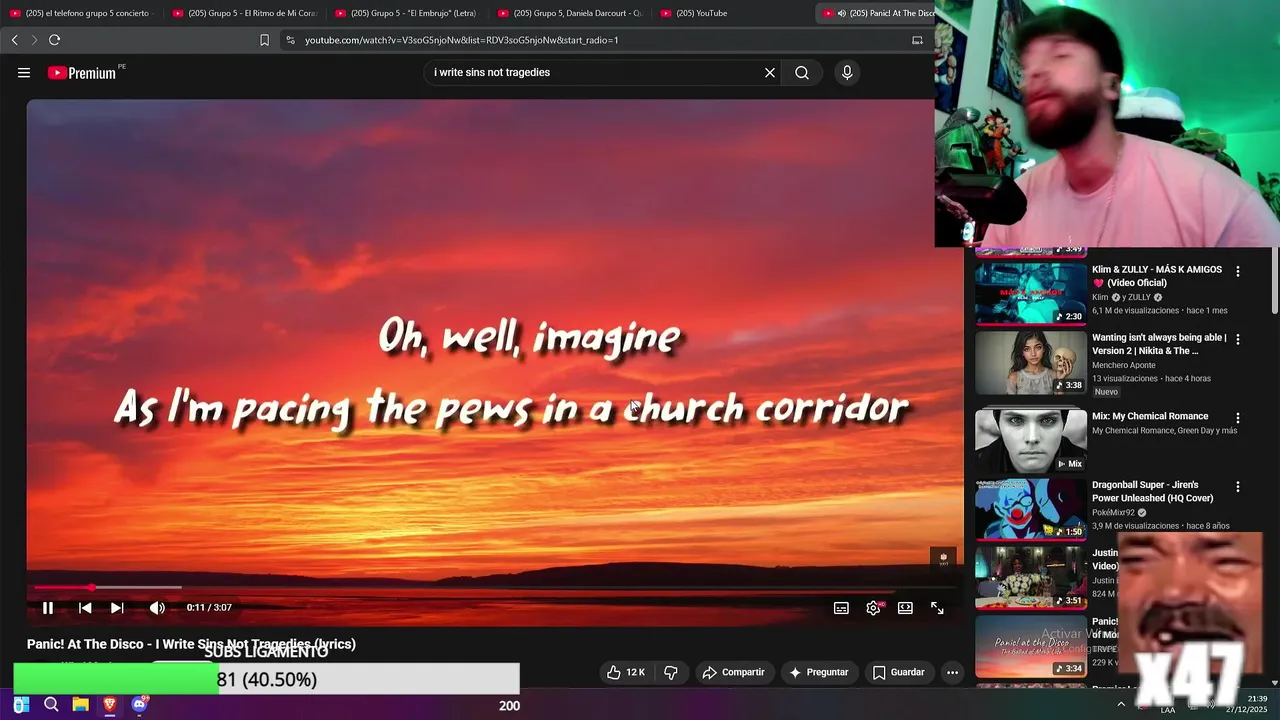Skip to the previous video

pos(85,608)
